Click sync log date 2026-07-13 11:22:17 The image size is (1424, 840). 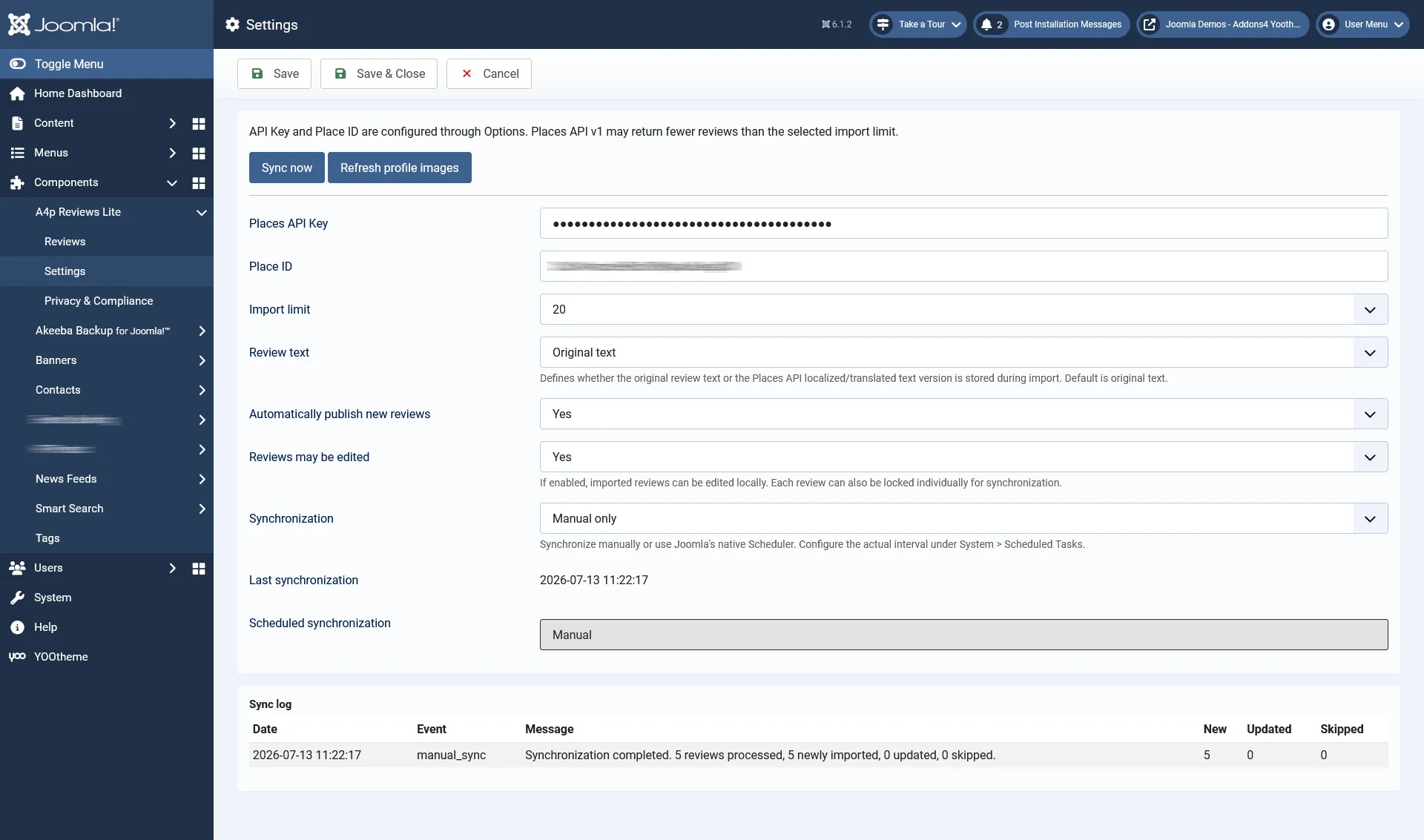point(306,755)
